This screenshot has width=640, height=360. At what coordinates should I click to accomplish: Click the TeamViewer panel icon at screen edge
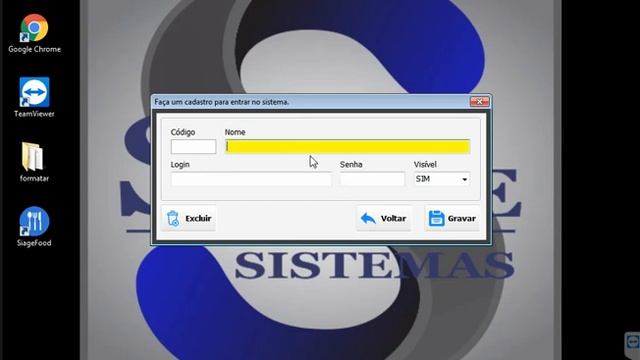click(632, 342)
